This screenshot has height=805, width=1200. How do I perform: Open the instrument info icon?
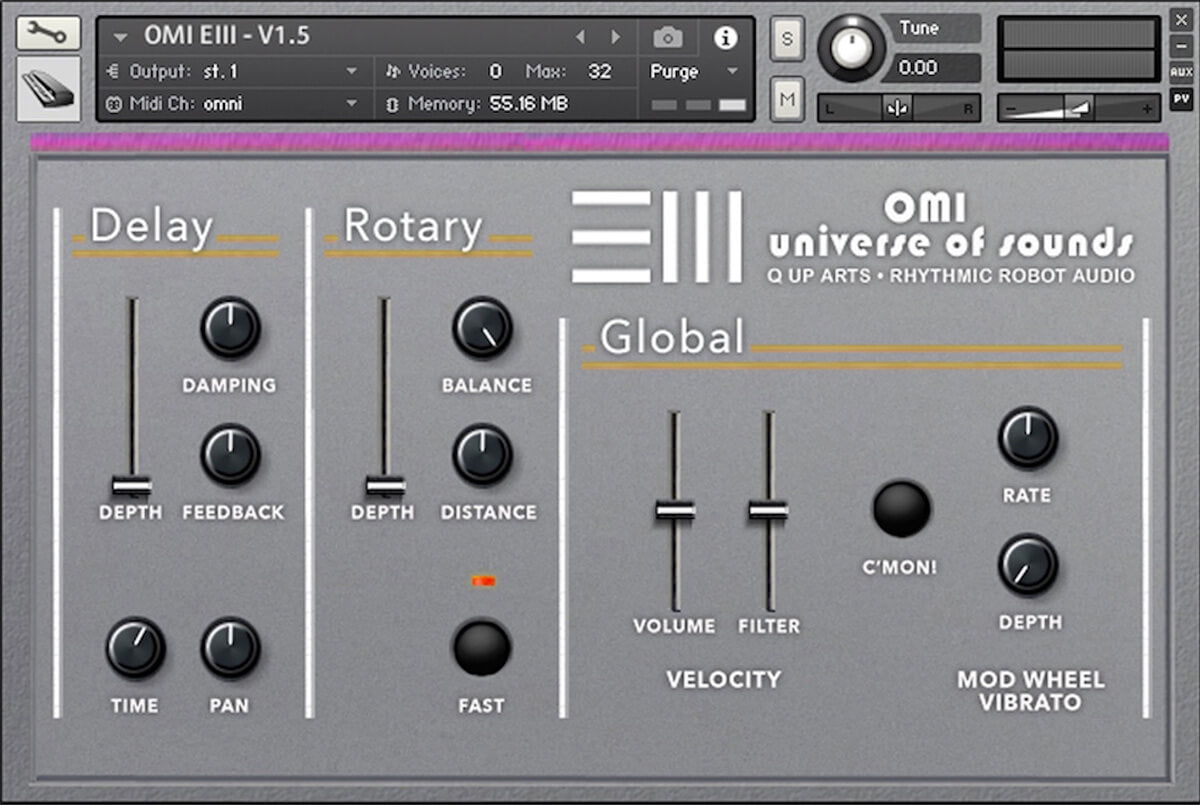pyautogui.click(x=724, y=38)
